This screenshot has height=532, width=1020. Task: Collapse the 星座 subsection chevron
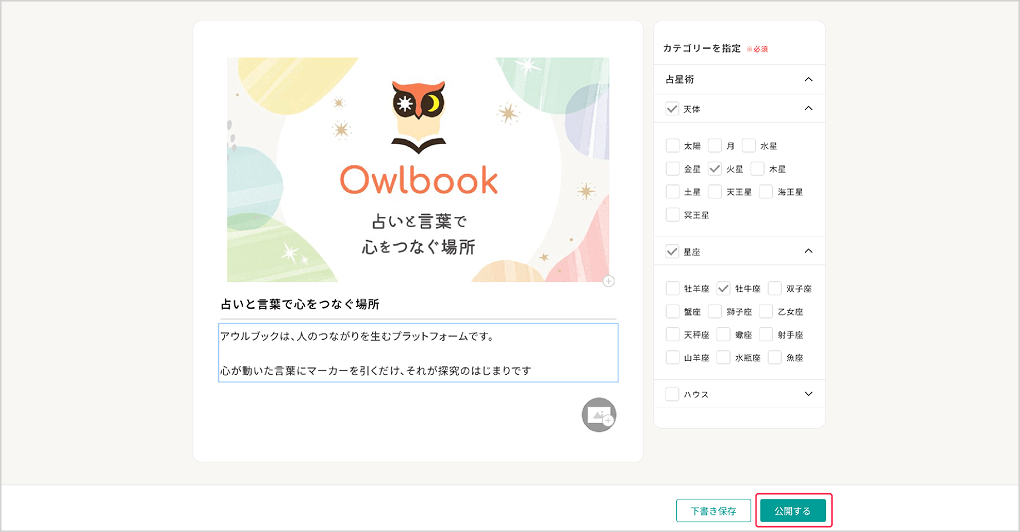pyautogui.click(x=809, y=251)
